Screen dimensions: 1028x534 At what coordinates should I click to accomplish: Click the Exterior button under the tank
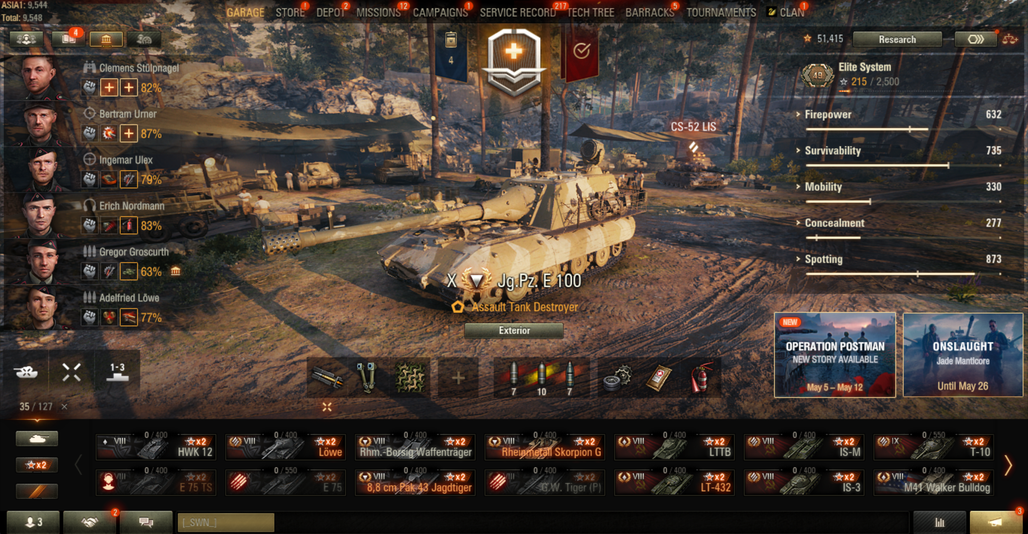coord(514,331)
